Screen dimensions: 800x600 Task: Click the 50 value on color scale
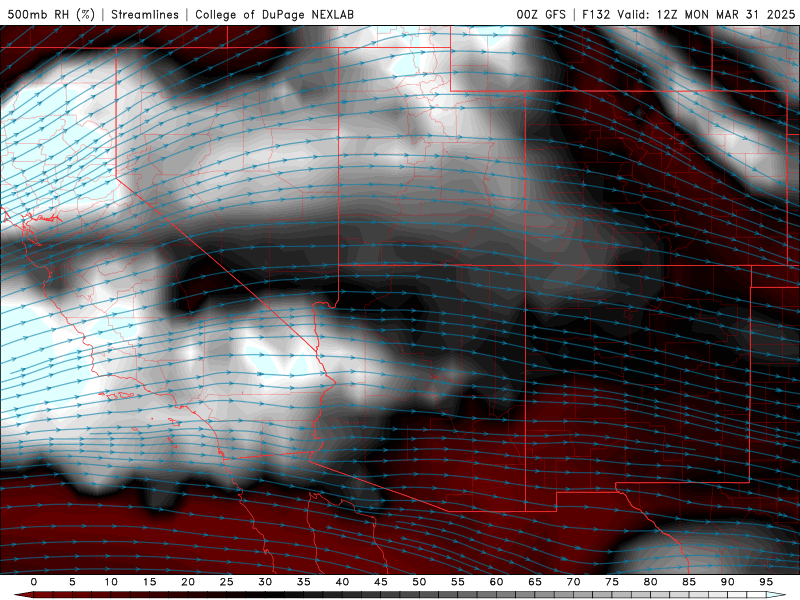pyautogui.click(x=419, y=582)
